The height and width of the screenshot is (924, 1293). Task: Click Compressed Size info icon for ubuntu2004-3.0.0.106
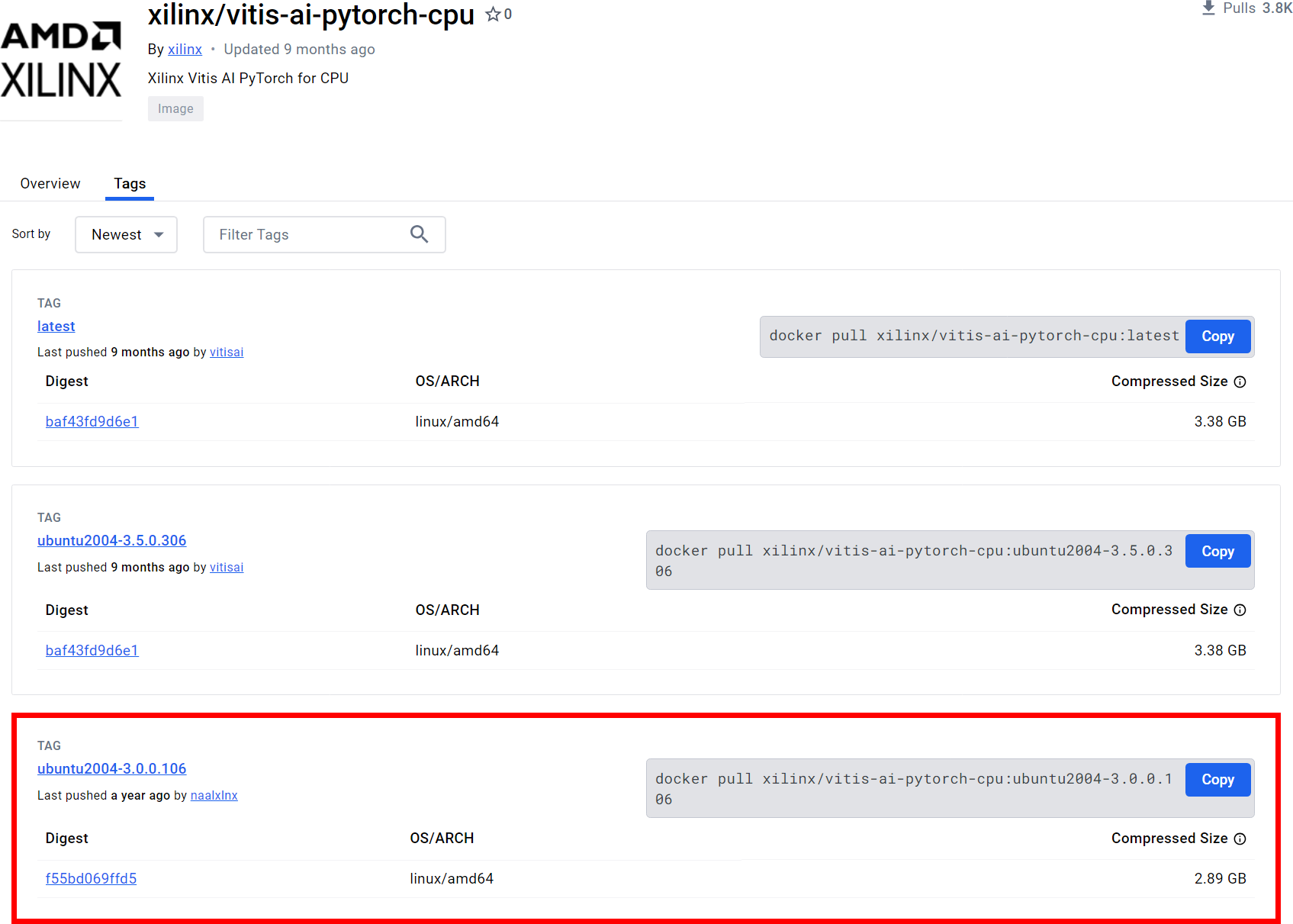[1240, 839]
